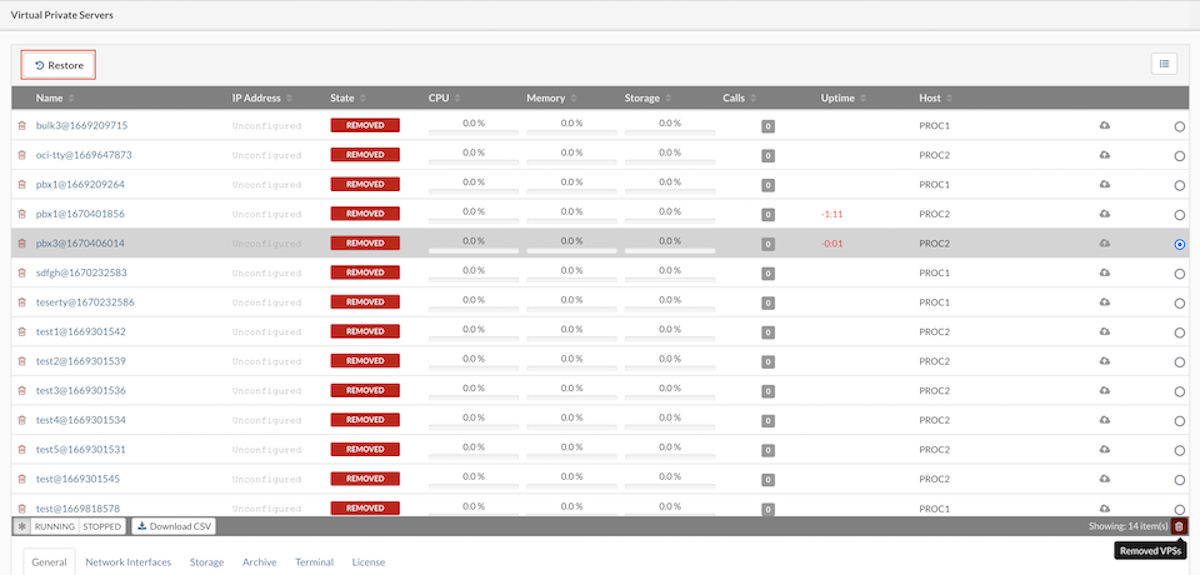
Task: Open the Terminal tab
Action: [314, 562]
